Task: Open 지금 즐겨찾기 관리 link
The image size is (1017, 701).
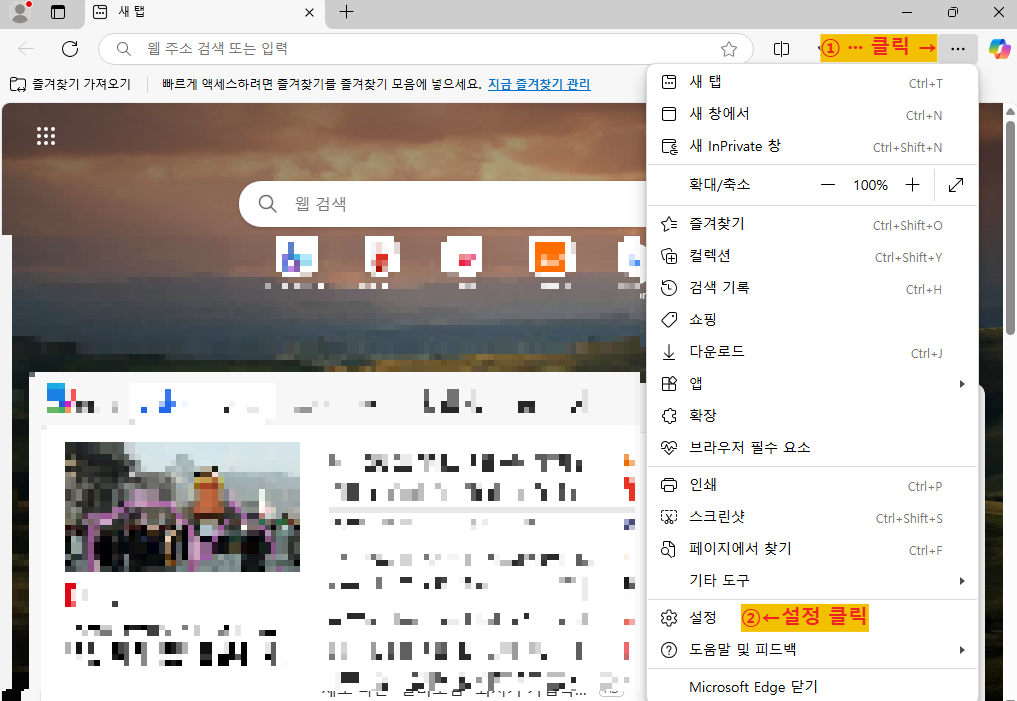Action: [539, 84]
